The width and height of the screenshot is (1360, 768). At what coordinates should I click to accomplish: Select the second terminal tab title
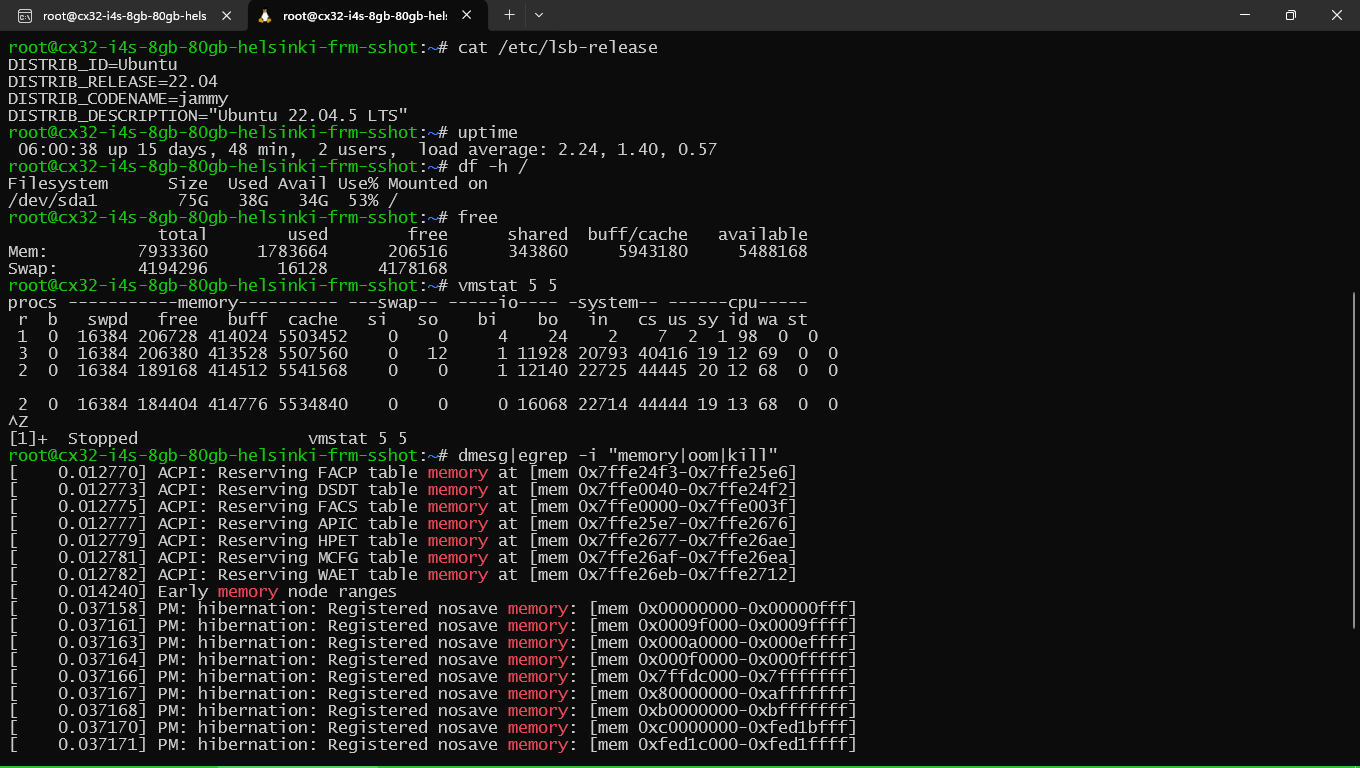point(364,15)
